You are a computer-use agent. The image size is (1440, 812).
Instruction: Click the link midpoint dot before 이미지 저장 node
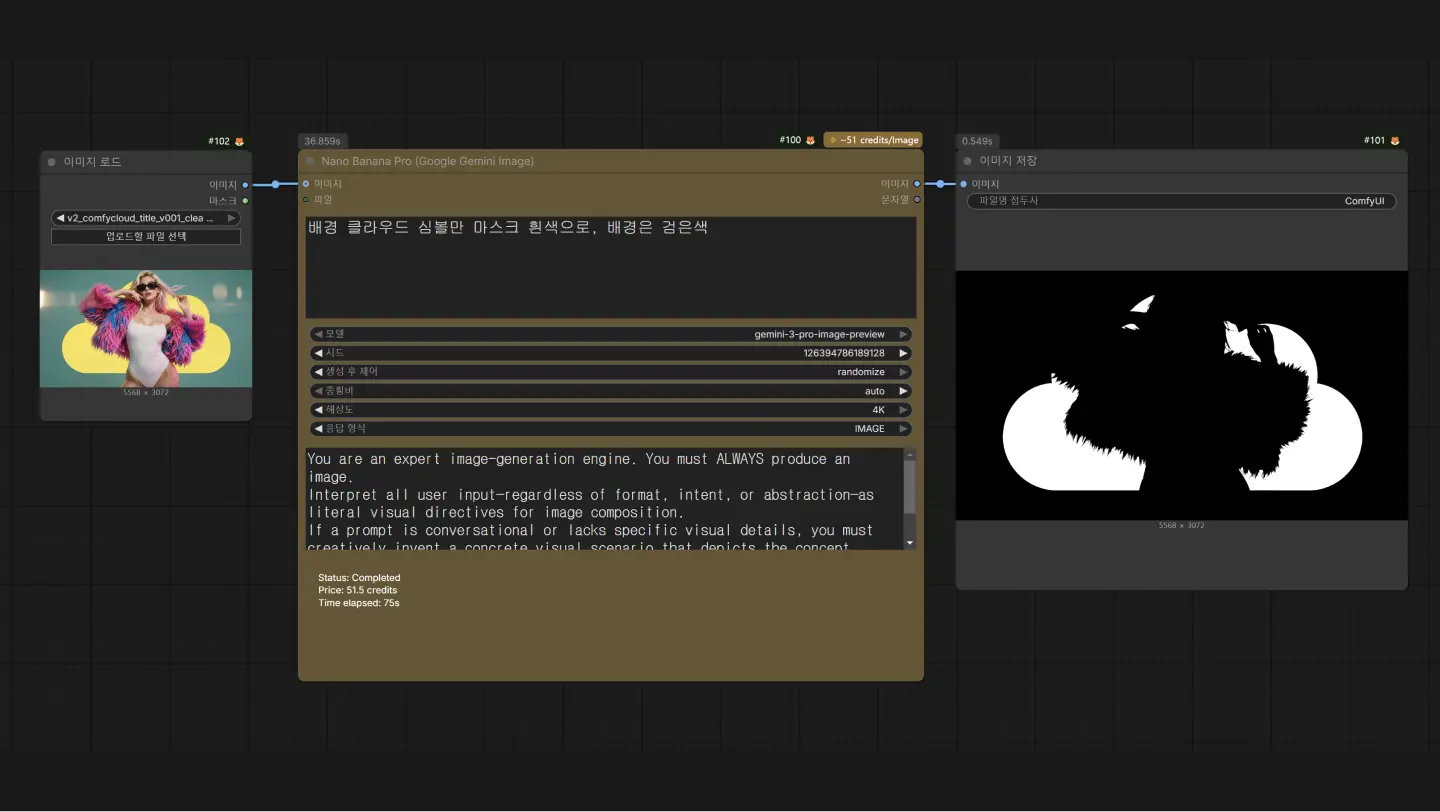[940, 184]
